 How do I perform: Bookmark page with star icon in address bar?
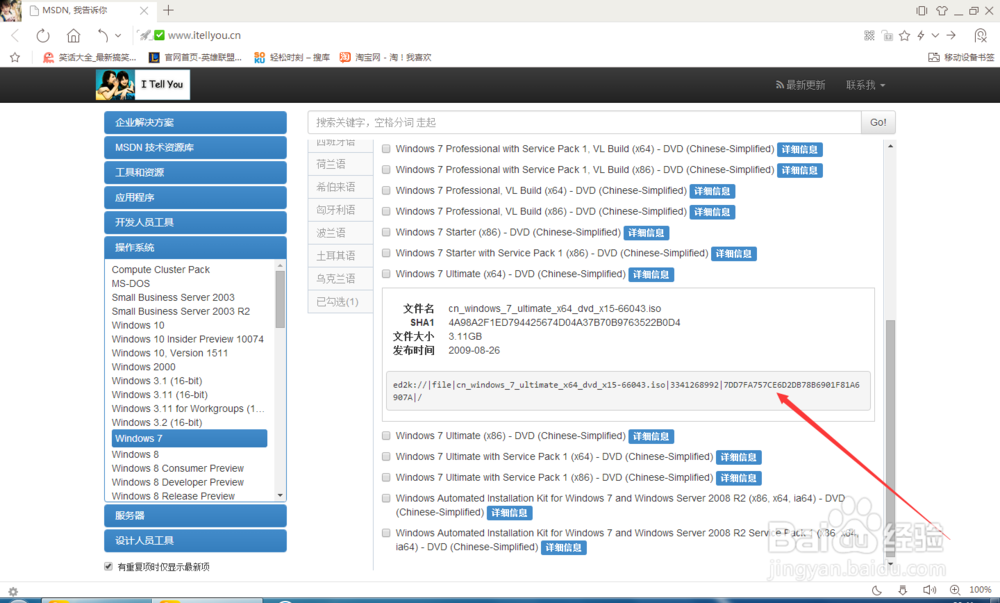(904, 36)
